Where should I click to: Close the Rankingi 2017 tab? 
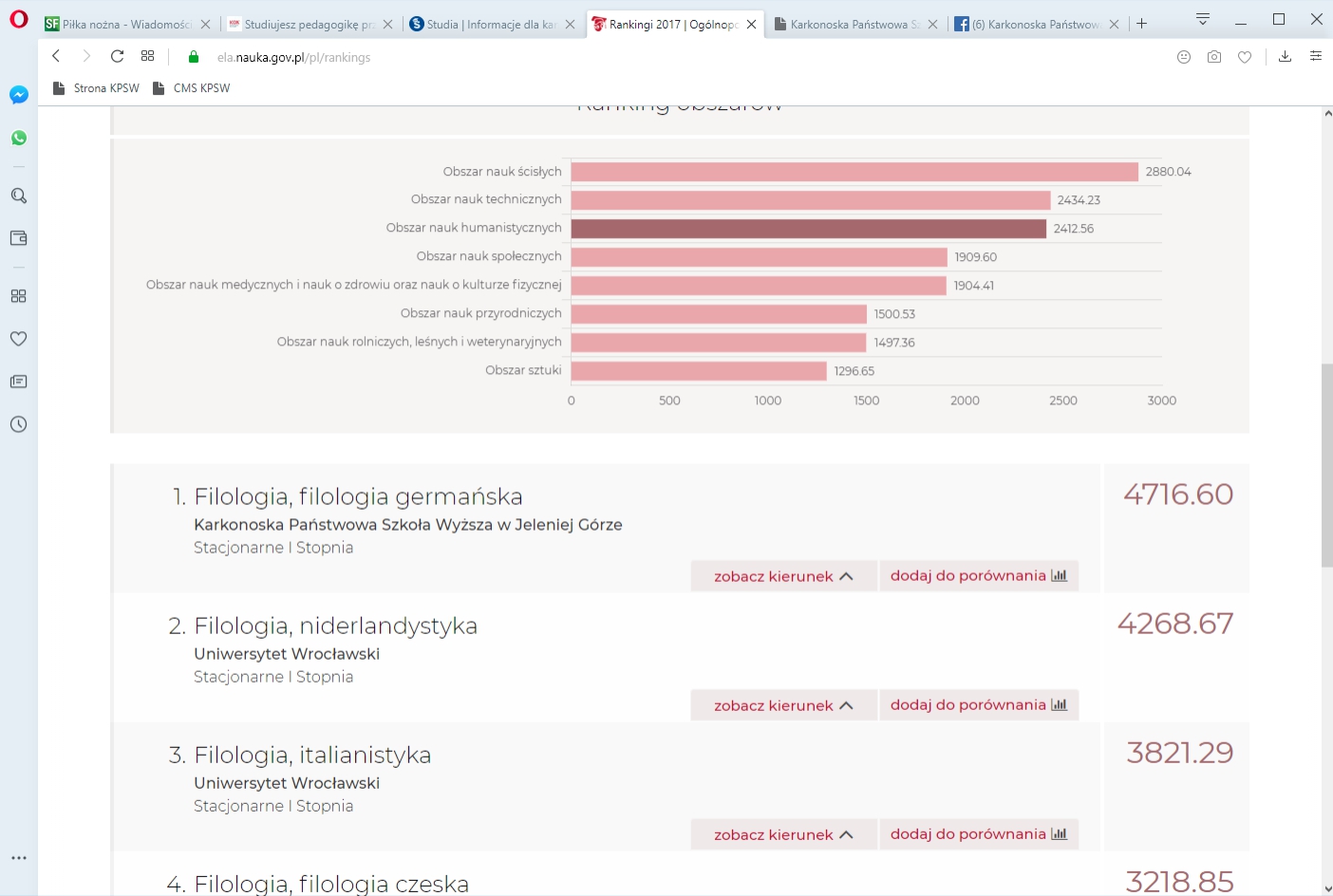coord(752,25)
